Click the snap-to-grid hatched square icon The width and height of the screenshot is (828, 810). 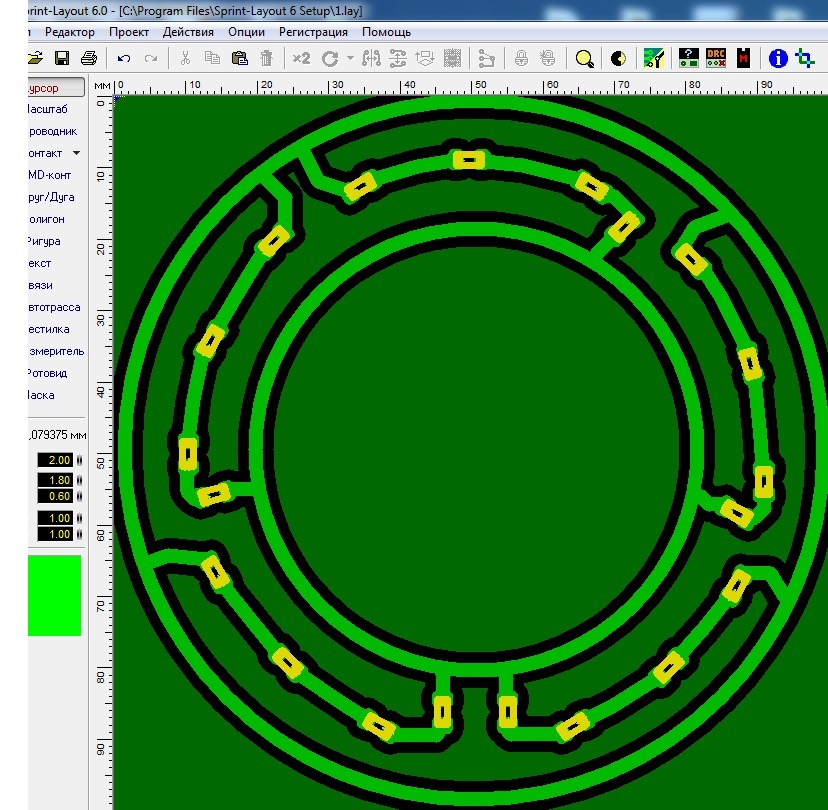[452, 58]
